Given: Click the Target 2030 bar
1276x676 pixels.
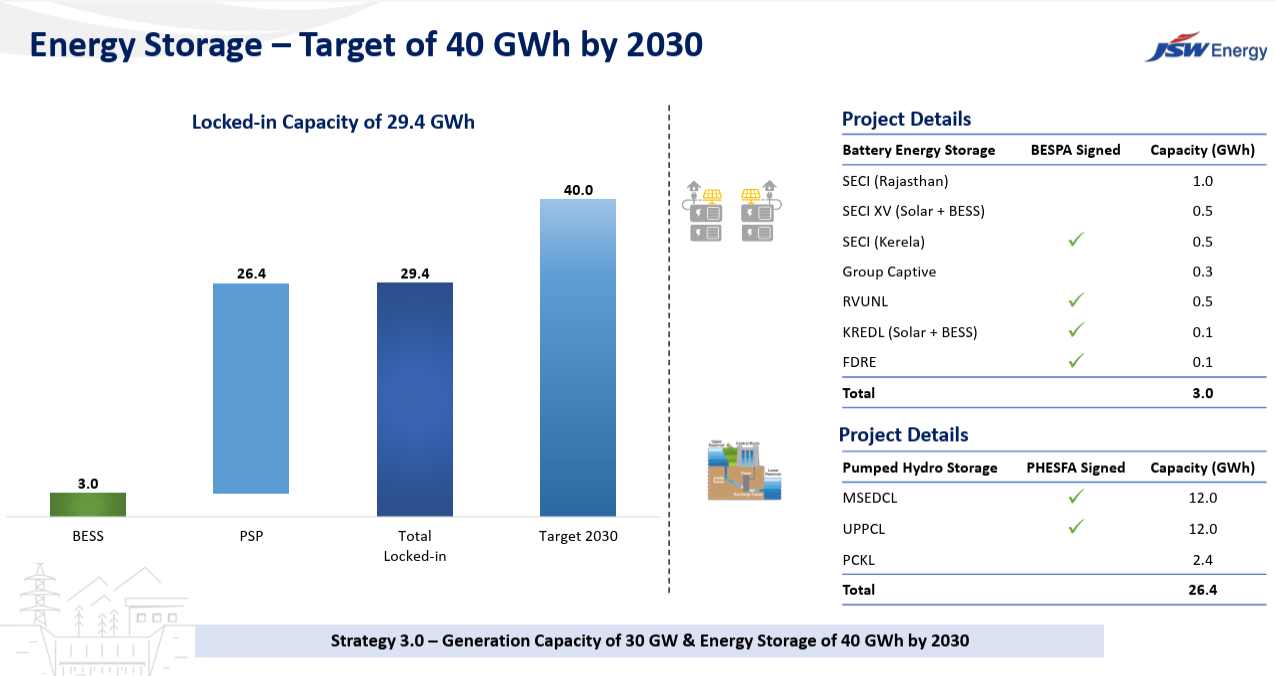Looking at the screenshot, I should tap(578, 357).
